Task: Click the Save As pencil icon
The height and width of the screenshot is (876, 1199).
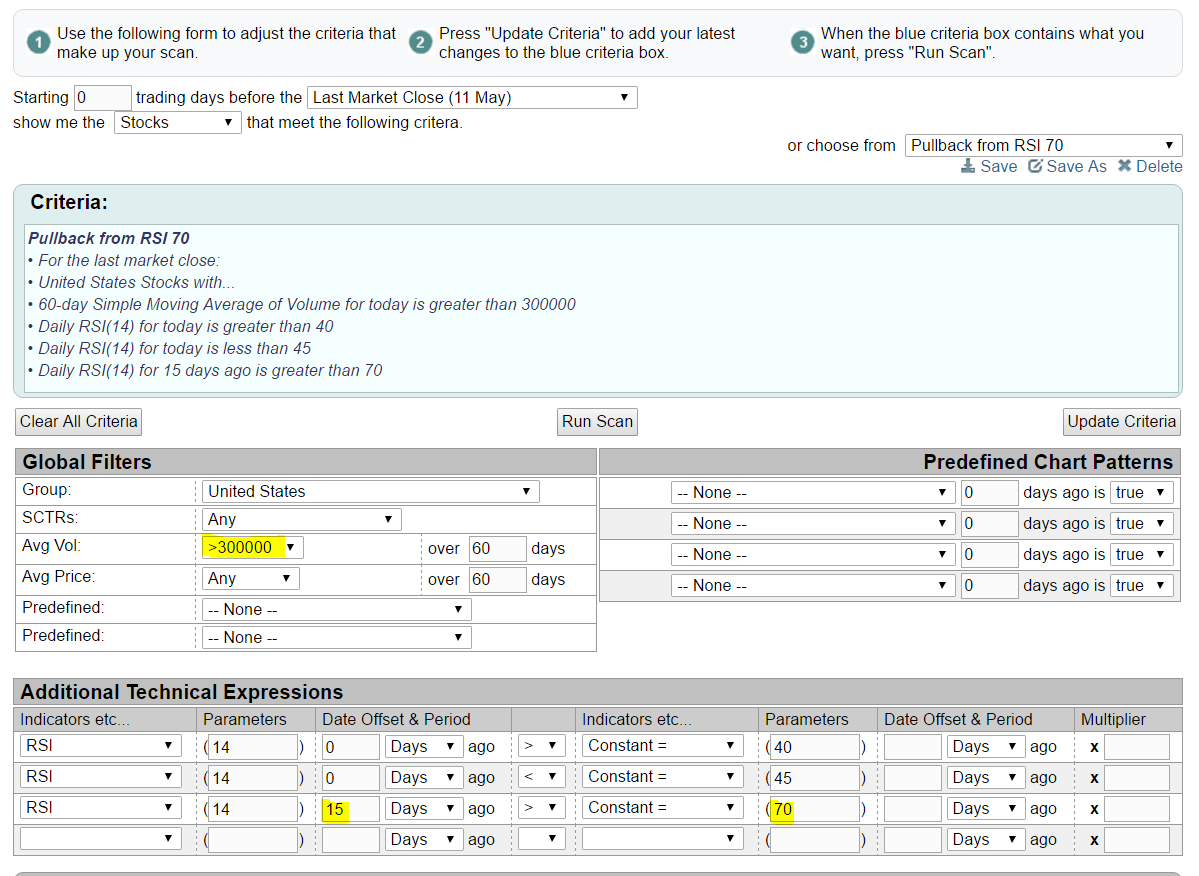Action: 1035,167
